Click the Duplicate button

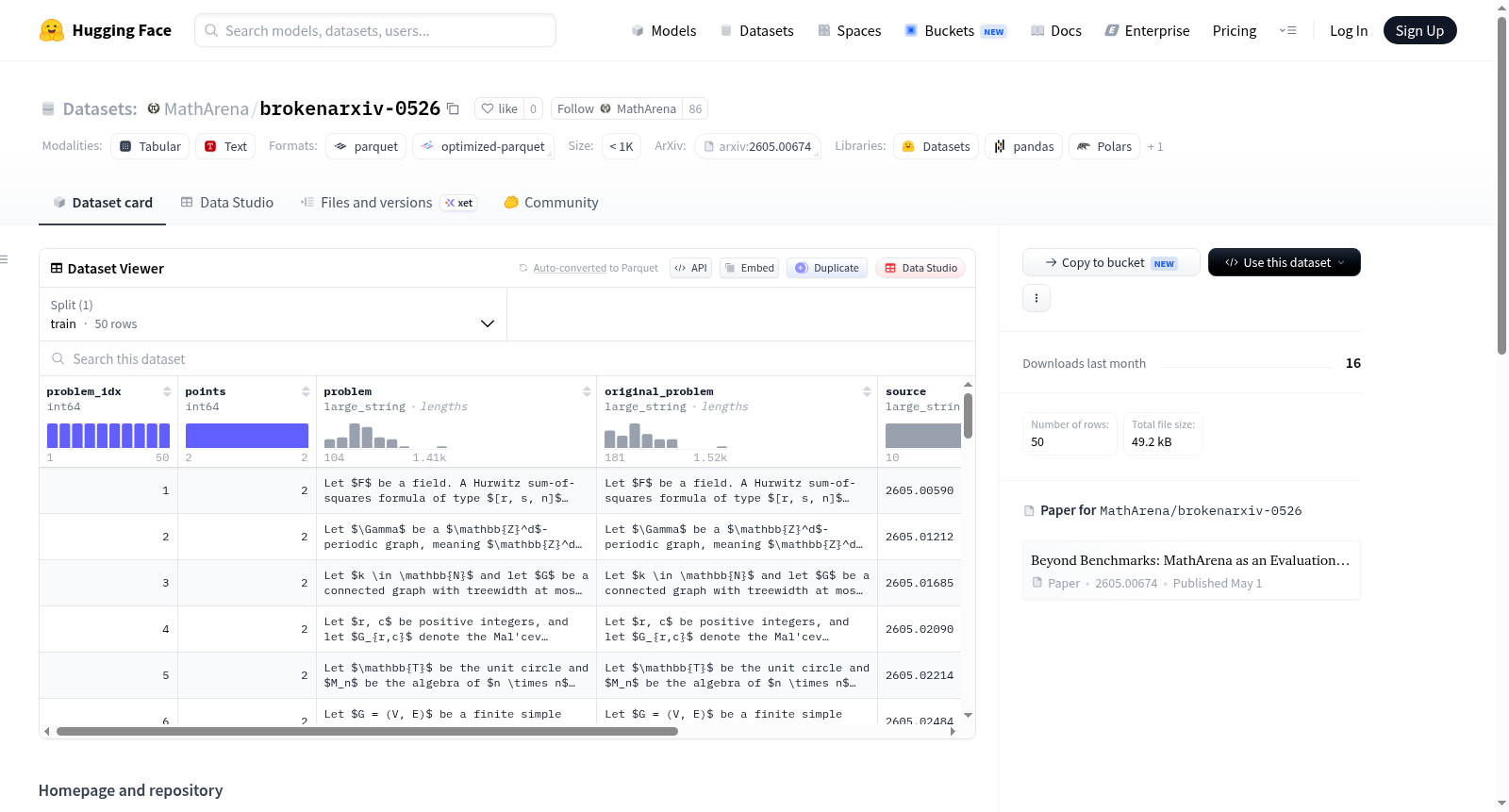pos(826,268)
